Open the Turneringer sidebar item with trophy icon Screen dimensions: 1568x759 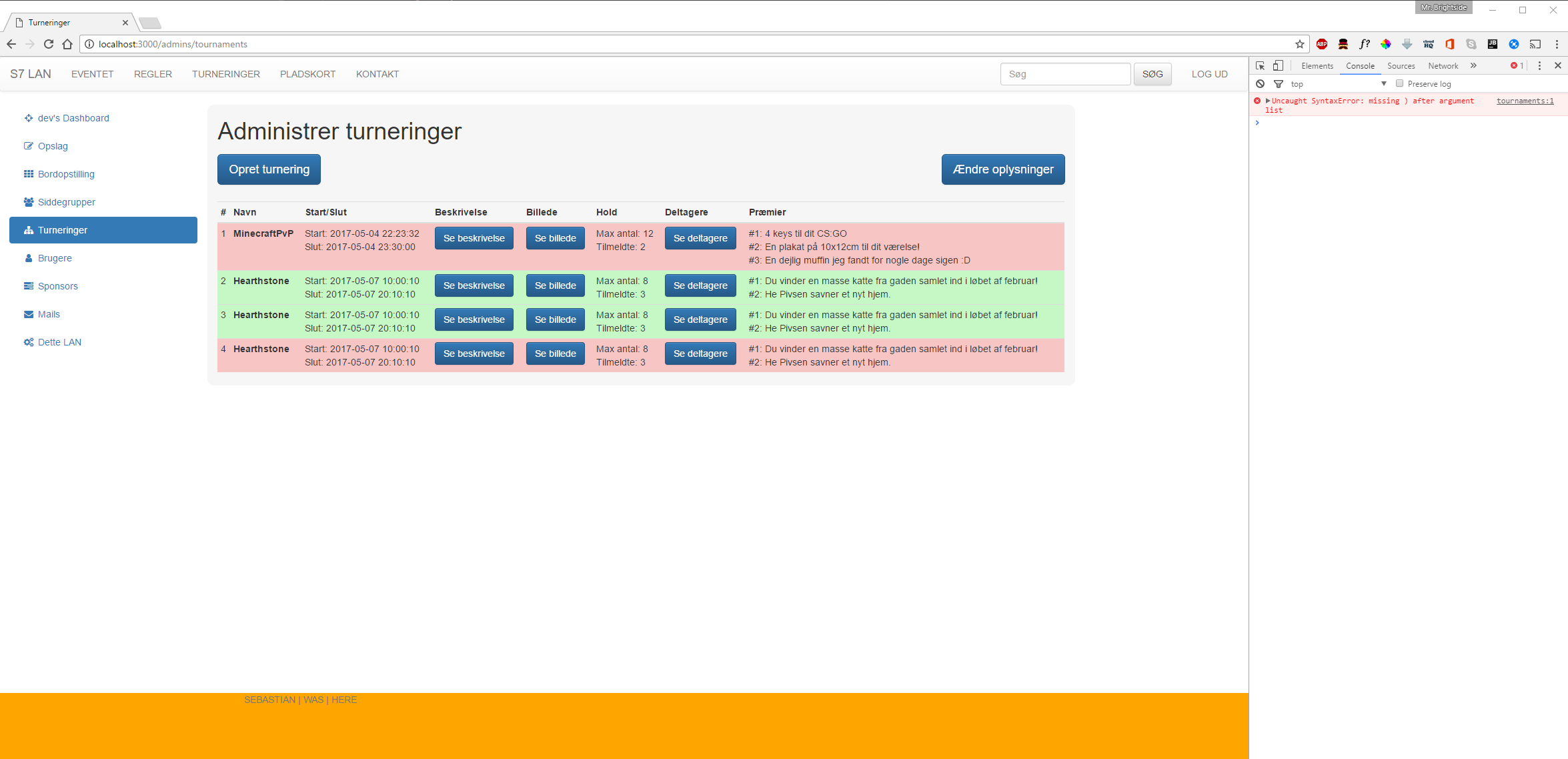click(x=62, y=229)
